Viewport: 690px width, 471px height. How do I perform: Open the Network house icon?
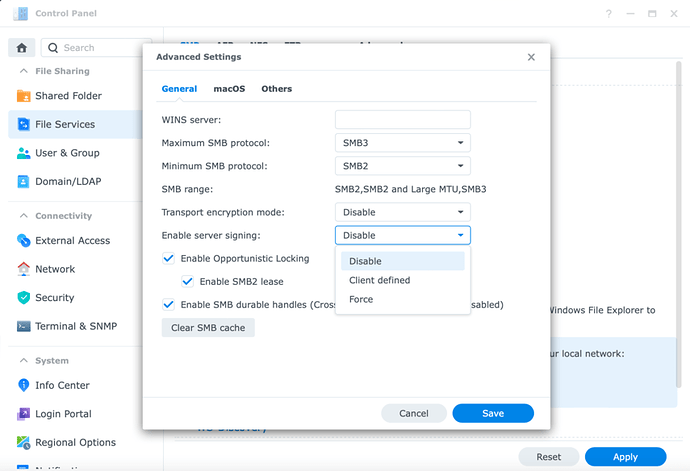(23, 269)
